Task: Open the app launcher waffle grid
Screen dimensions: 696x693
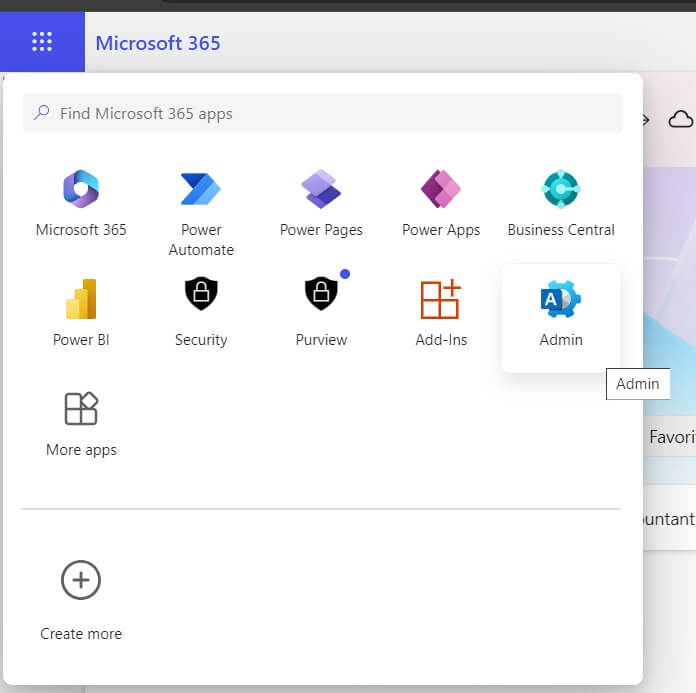Action: coord(42,42)
